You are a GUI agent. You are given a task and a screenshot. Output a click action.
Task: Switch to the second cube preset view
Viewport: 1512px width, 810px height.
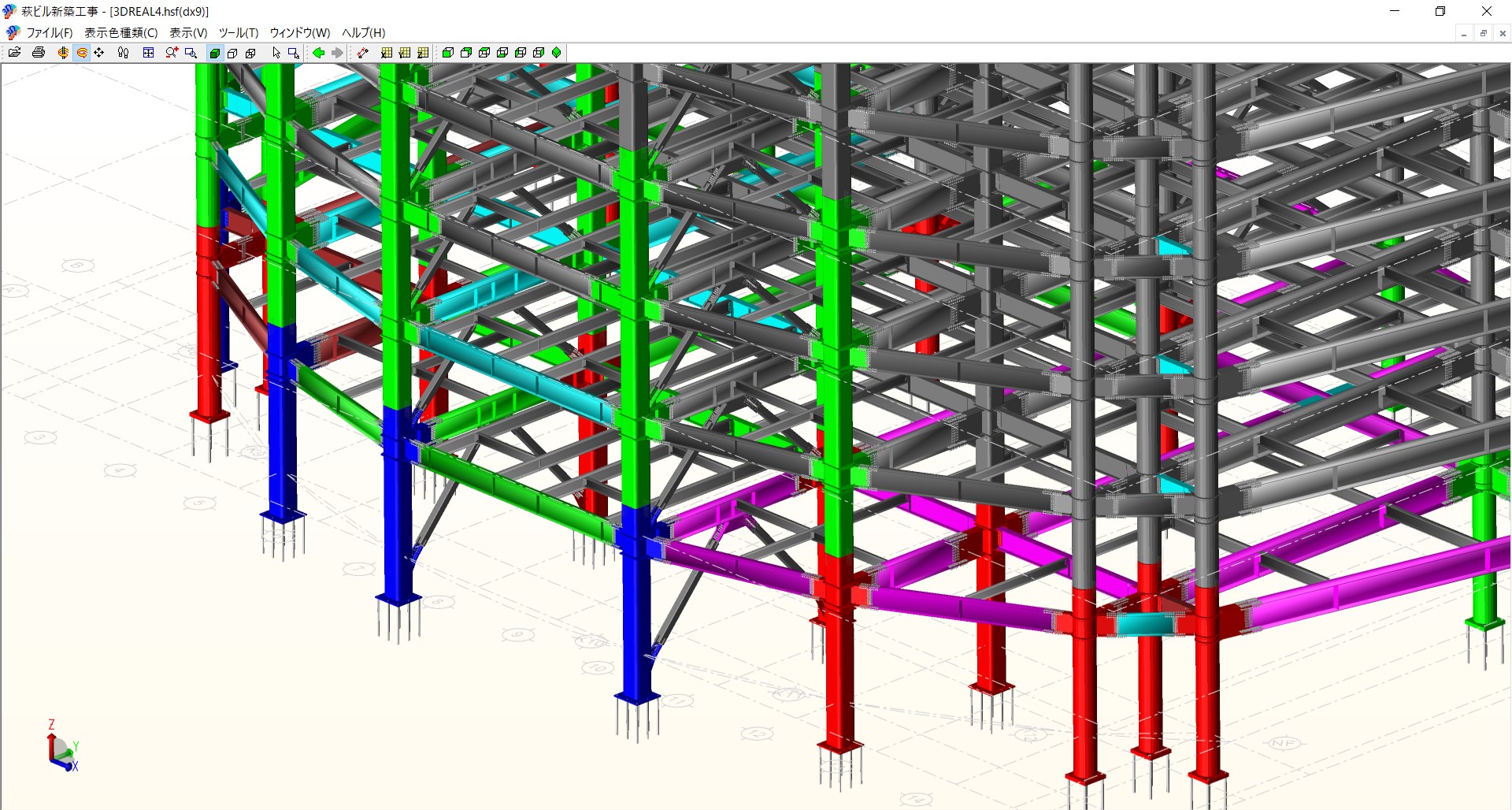[466, 53]
